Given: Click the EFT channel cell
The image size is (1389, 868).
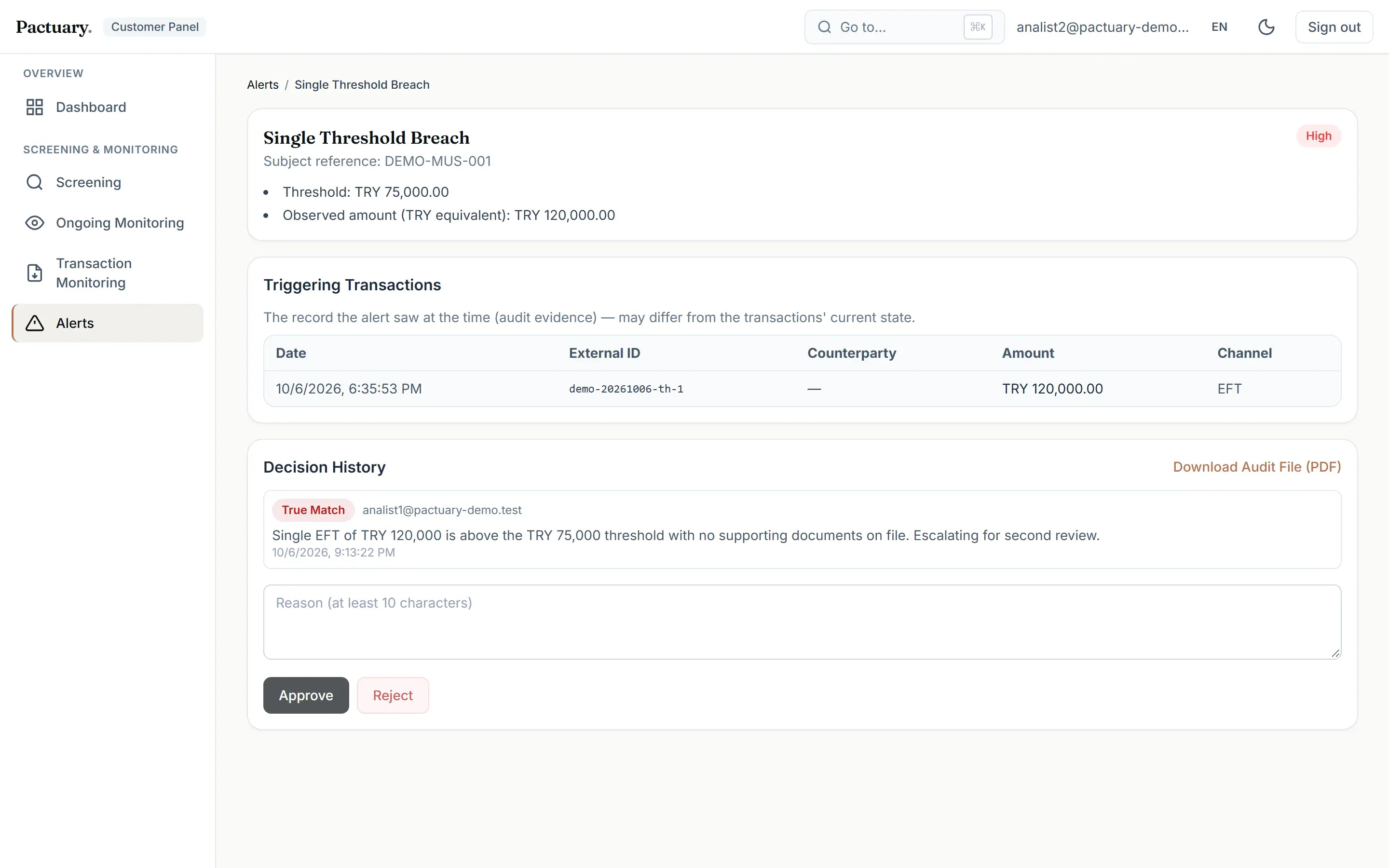Looking at the screenshot, I should point(1229,389).
